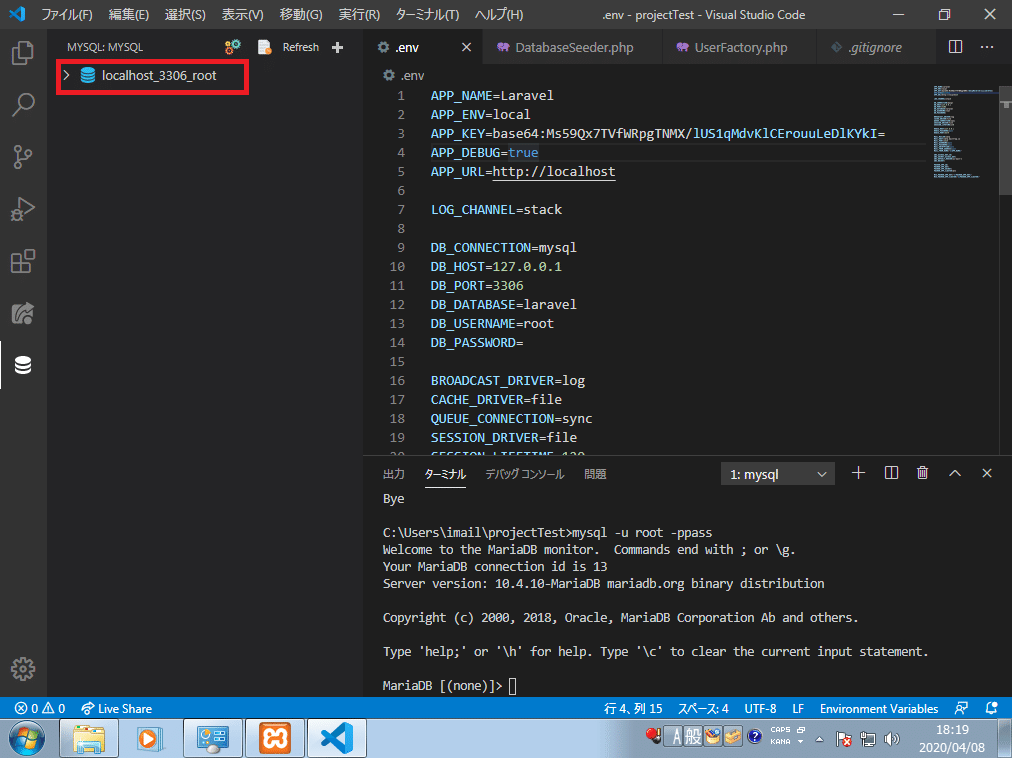This screenshot has height=758, width=1012.
Task: Switch to the ターミナル panel tab
Action: pos(445,474)
